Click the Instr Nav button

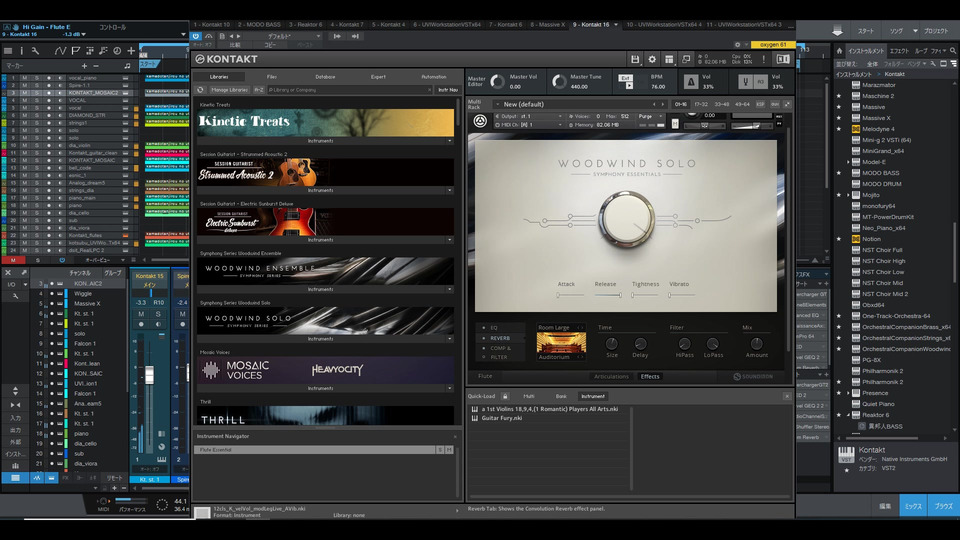[448, 89]
